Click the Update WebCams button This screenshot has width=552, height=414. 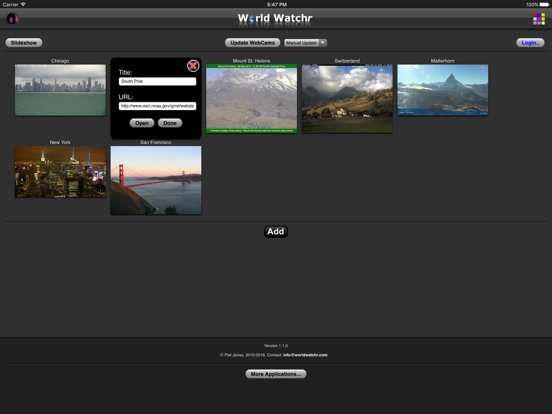[x=252, y=43]
